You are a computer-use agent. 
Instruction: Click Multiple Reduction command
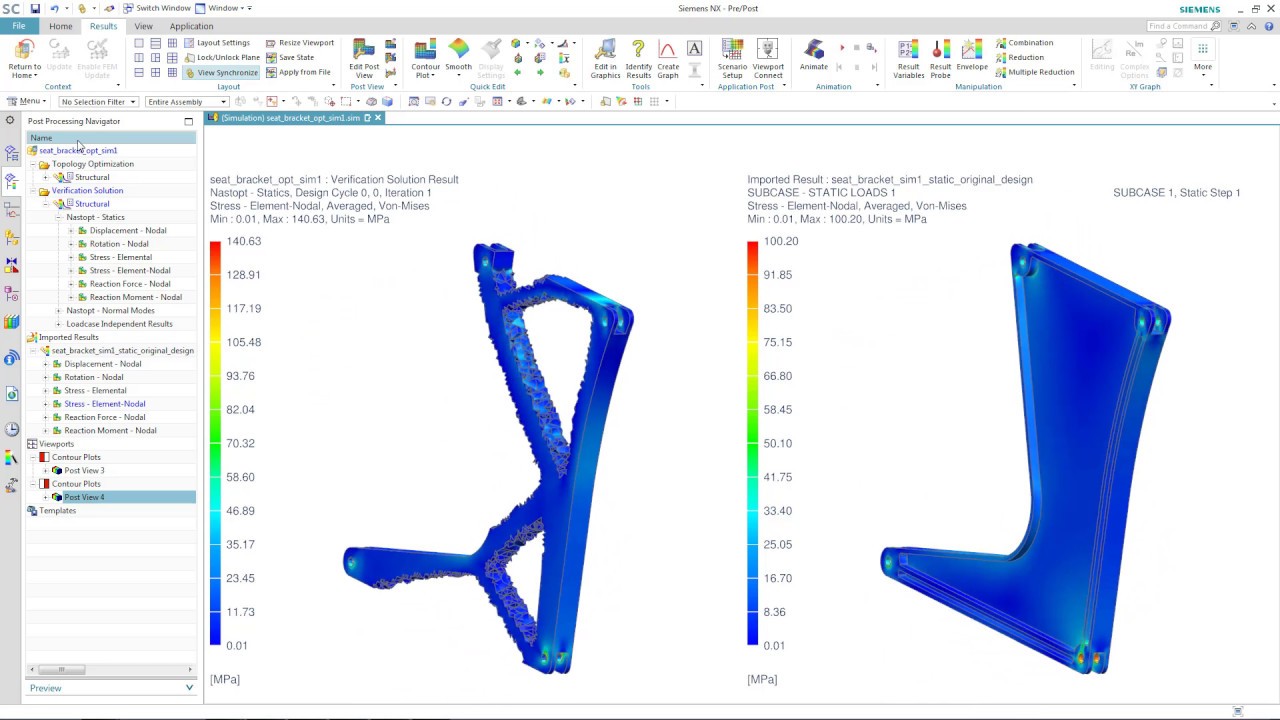(x=1035, y=72)
